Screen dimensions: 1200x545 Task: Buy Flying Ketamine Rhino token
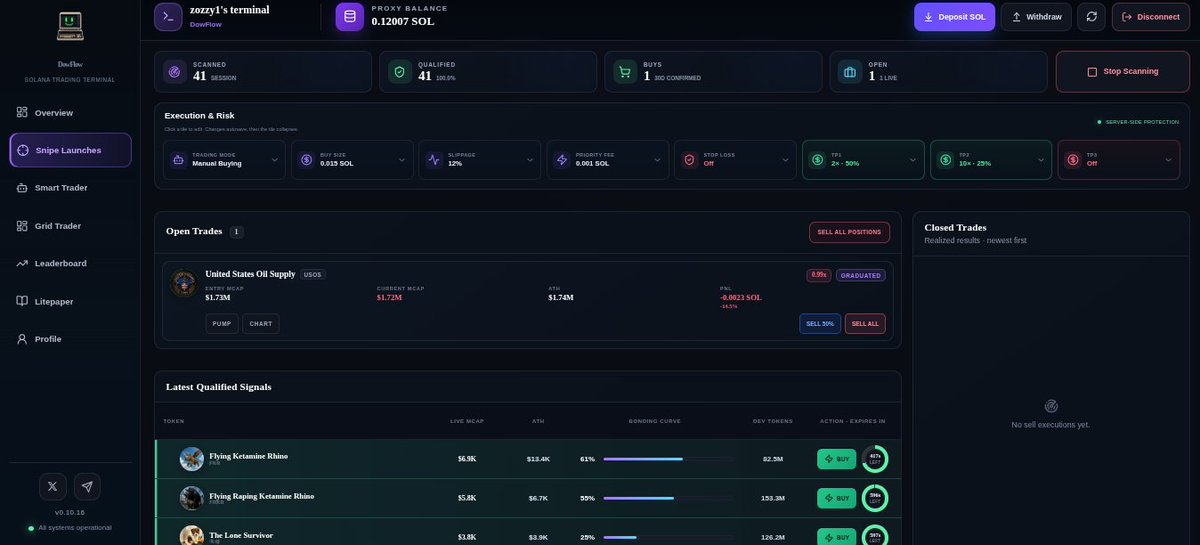[837, 459]
